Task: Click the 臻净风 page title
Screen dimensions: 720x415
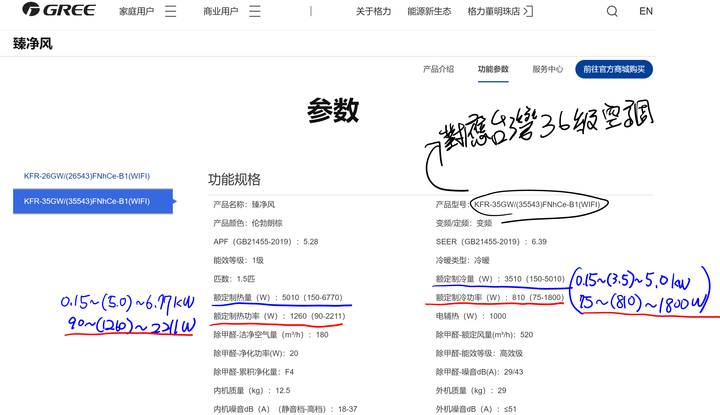Action: 33,44
